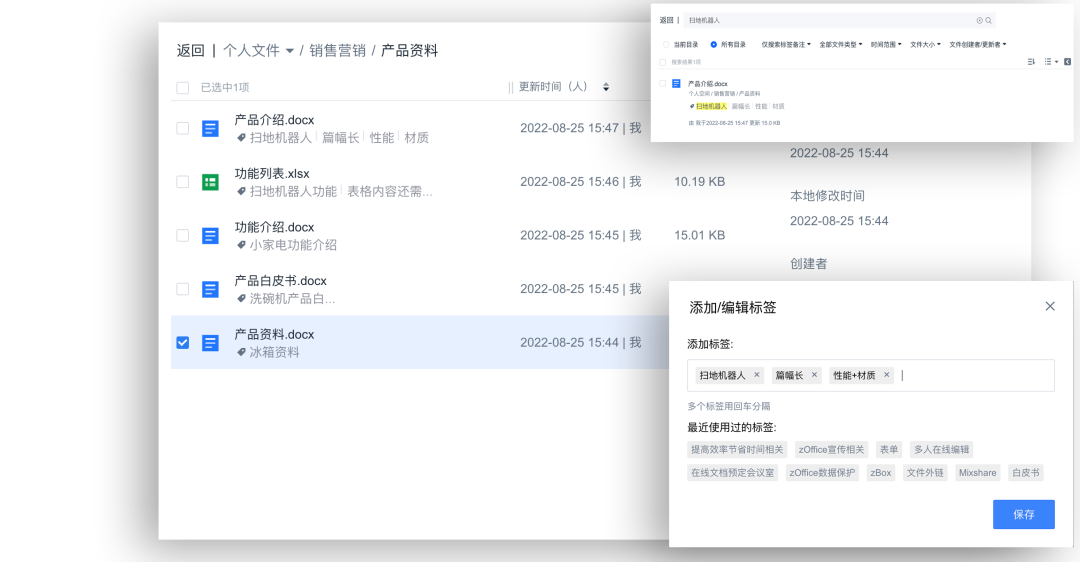The height and width of the screenshot is (562, 1080).
Task: Click the sort order icon in search window
Action: click(1031, 62)
